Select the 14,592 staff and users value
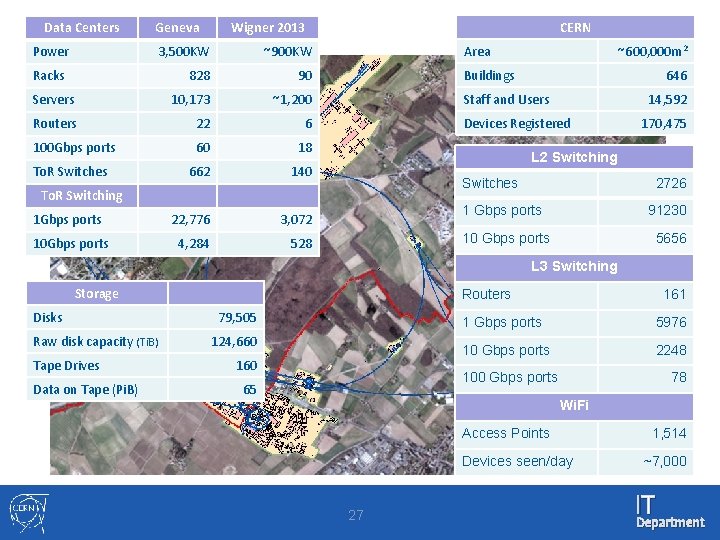 pos(668,100)
